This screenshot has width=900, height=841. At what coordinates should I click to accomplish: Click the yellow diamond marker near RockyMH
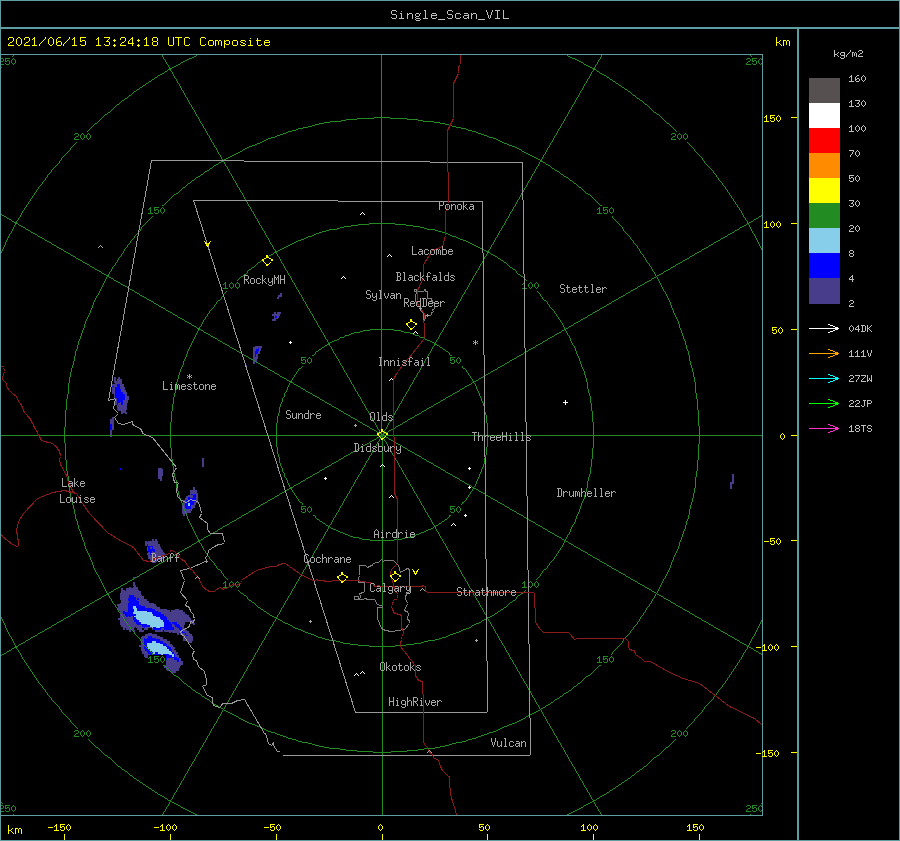267,261
